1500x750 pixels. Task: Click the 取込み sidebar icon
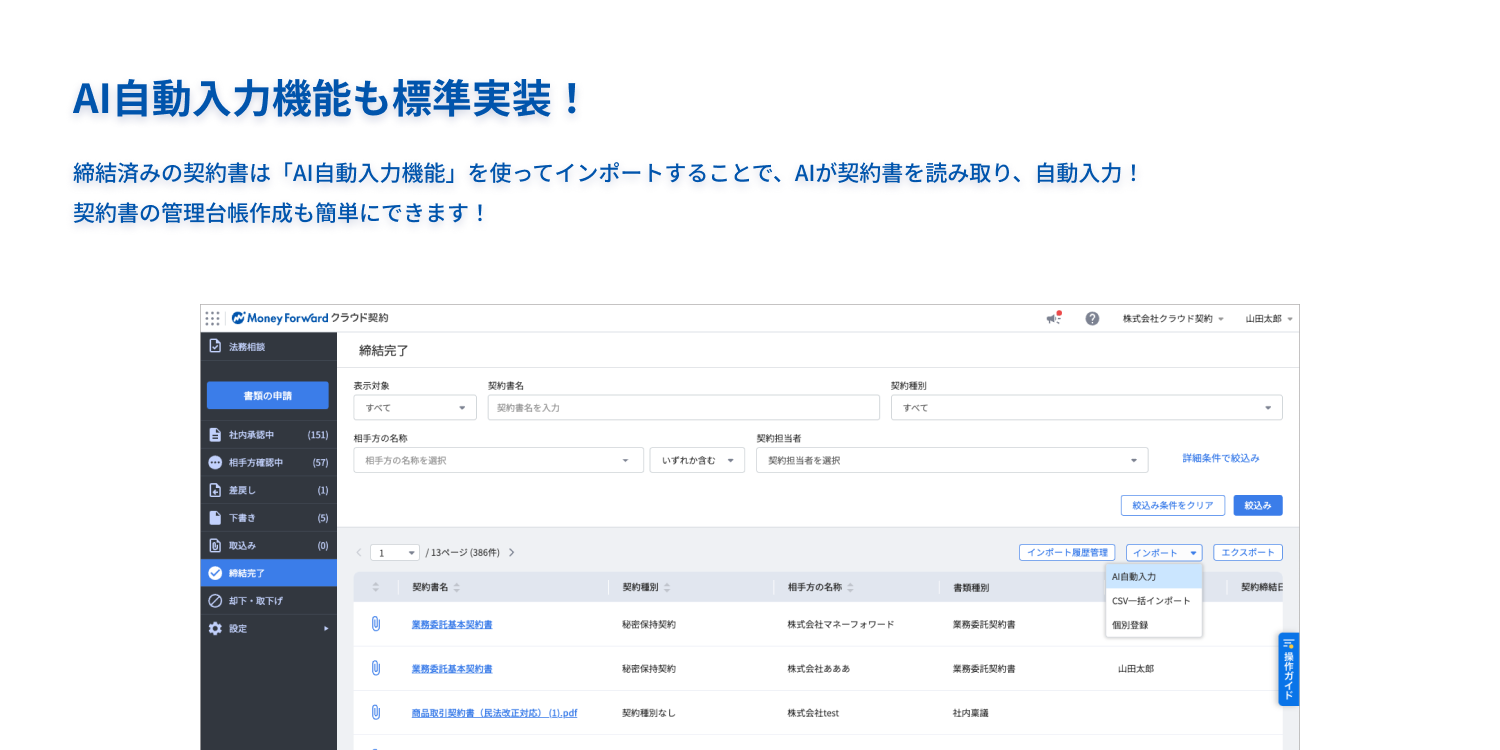pos(214,545)
